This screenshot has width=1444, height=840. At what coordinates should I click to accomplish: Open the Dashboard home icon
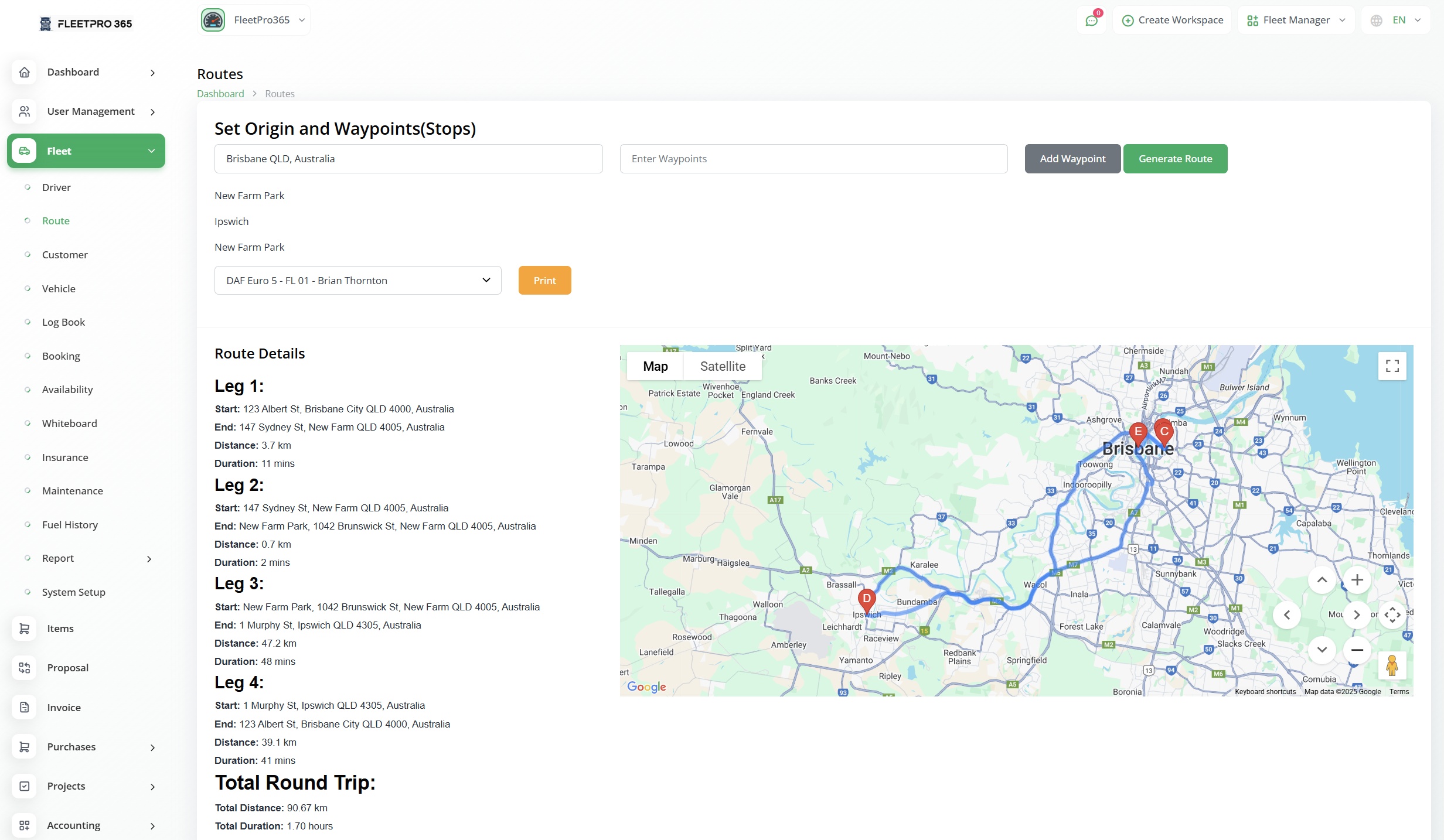24,72
